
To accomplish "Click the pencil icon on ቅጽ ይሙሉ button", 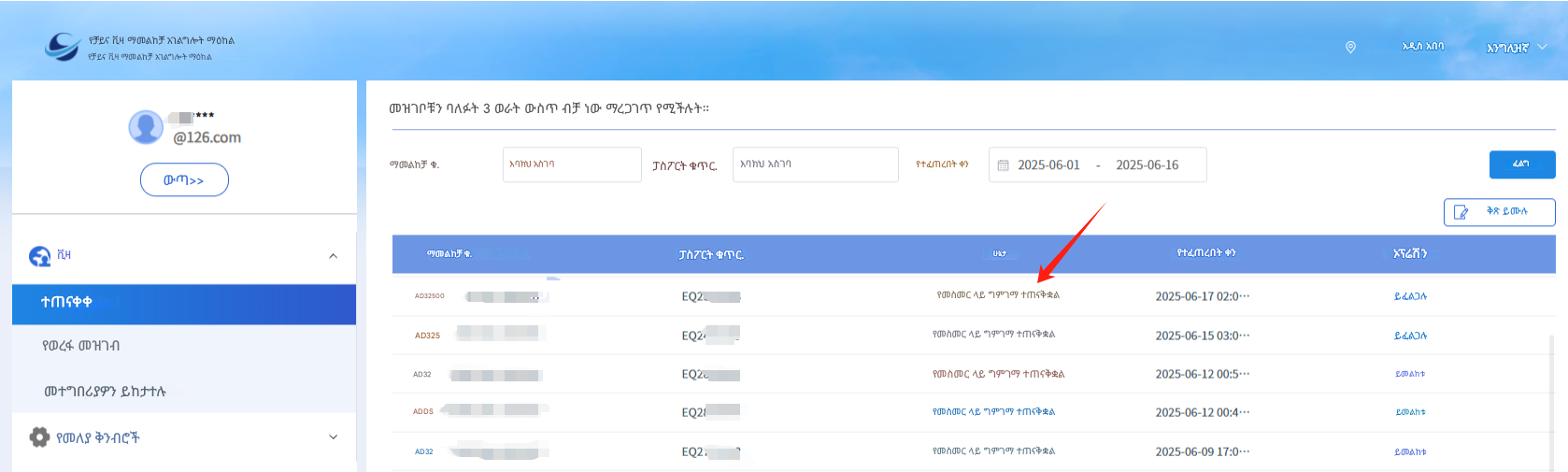I will (1461, 212).
